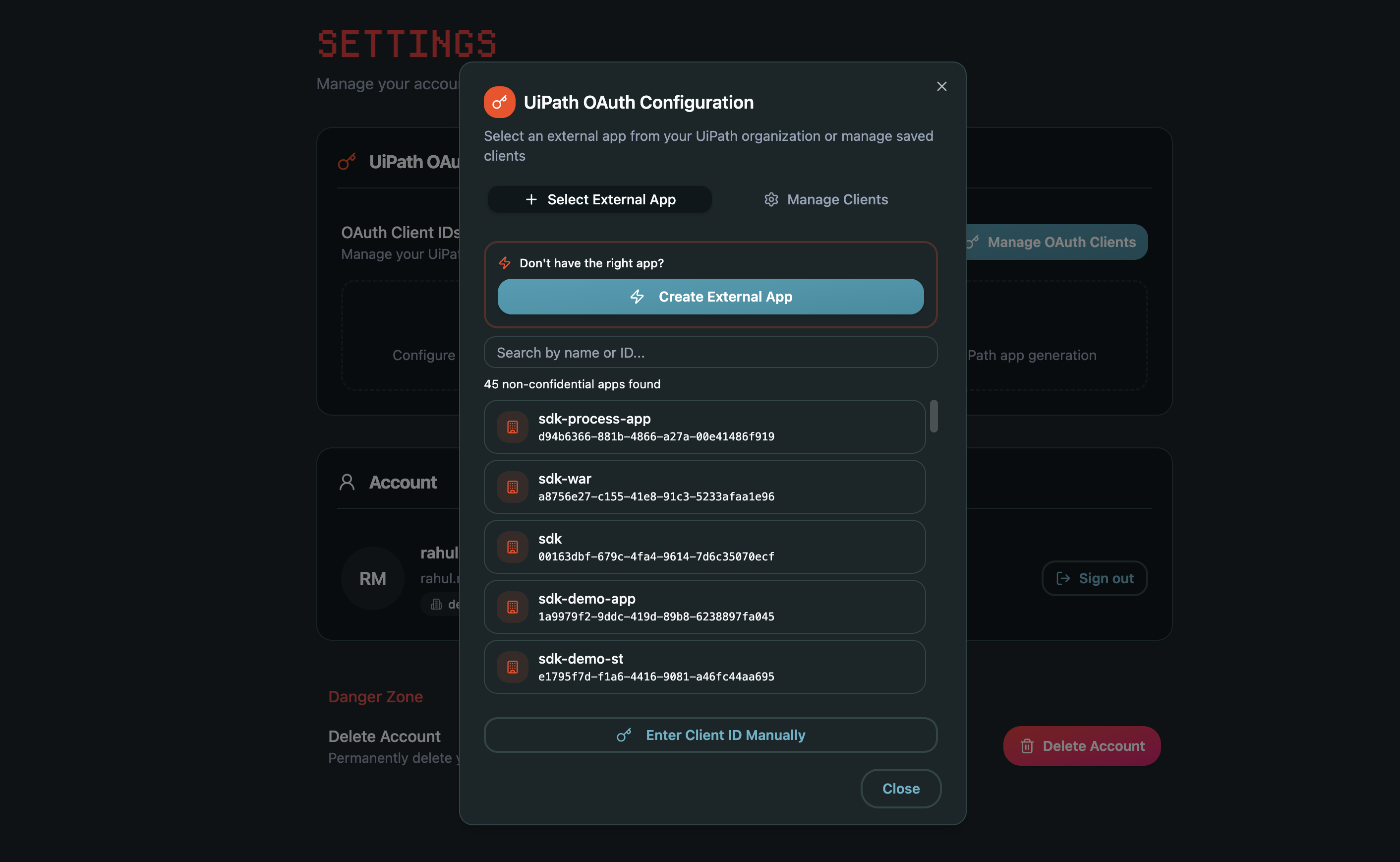Viewport: 1400px width, 862px height.
Task: Focus the Search by name or ID field
Action: point(710,352)
